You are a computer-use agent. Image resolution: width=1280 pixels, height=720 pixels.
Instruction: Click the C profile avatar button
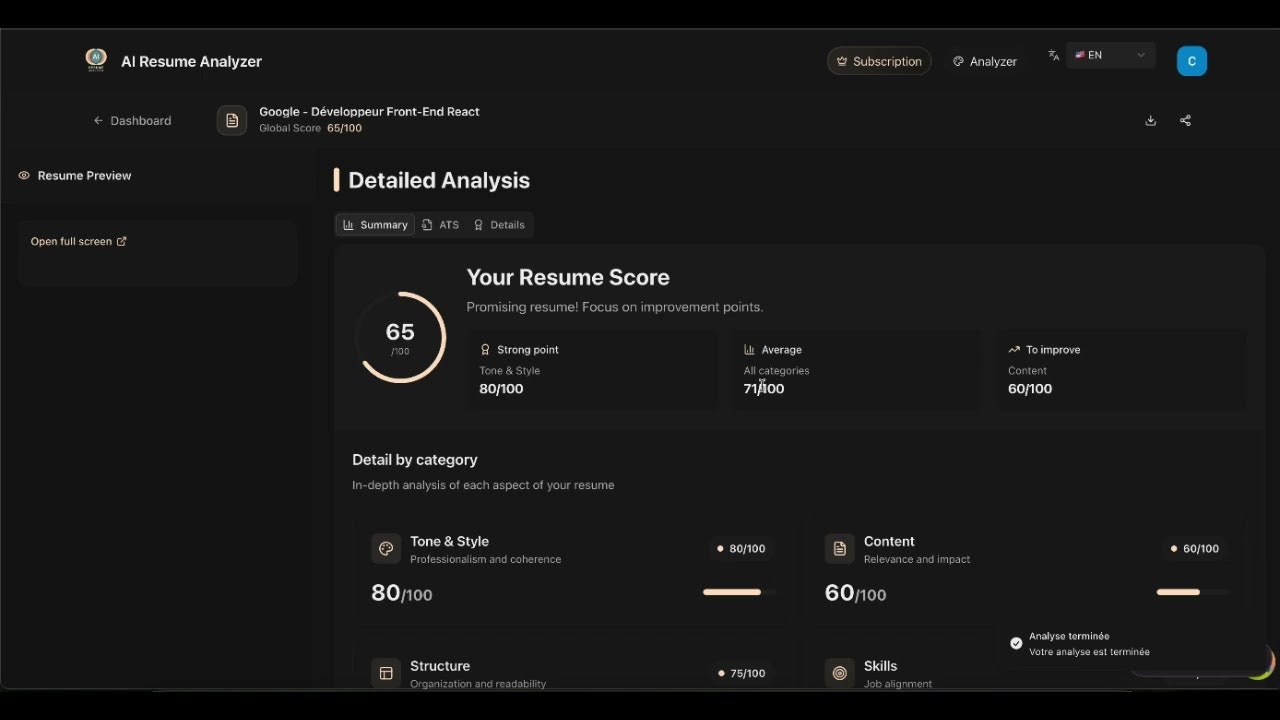[x=1192, y=61]
